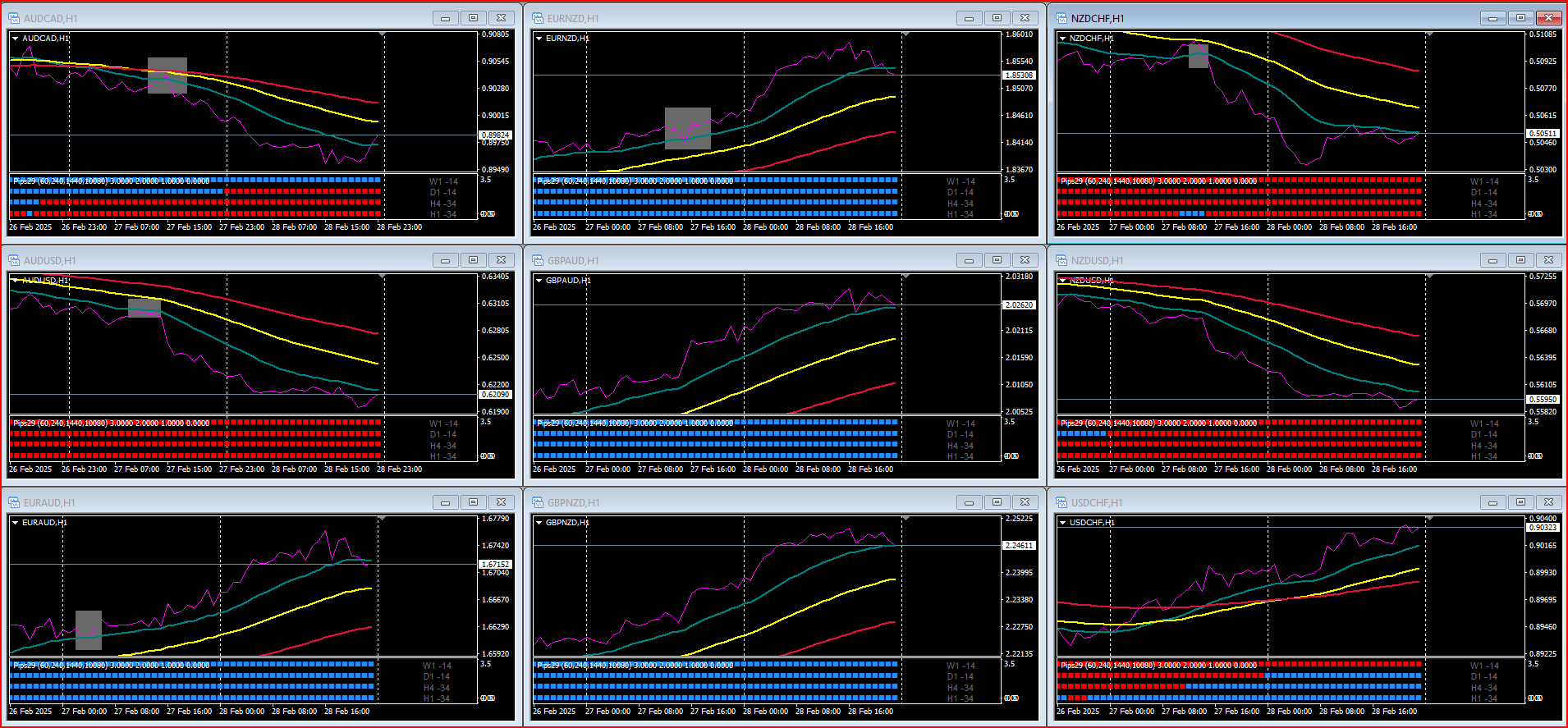This screenshot has height=728, width=1568.
Task: Click current price label 1.85308 on EURNZD
Action: pyautogui.click(x=1019, y=76)
